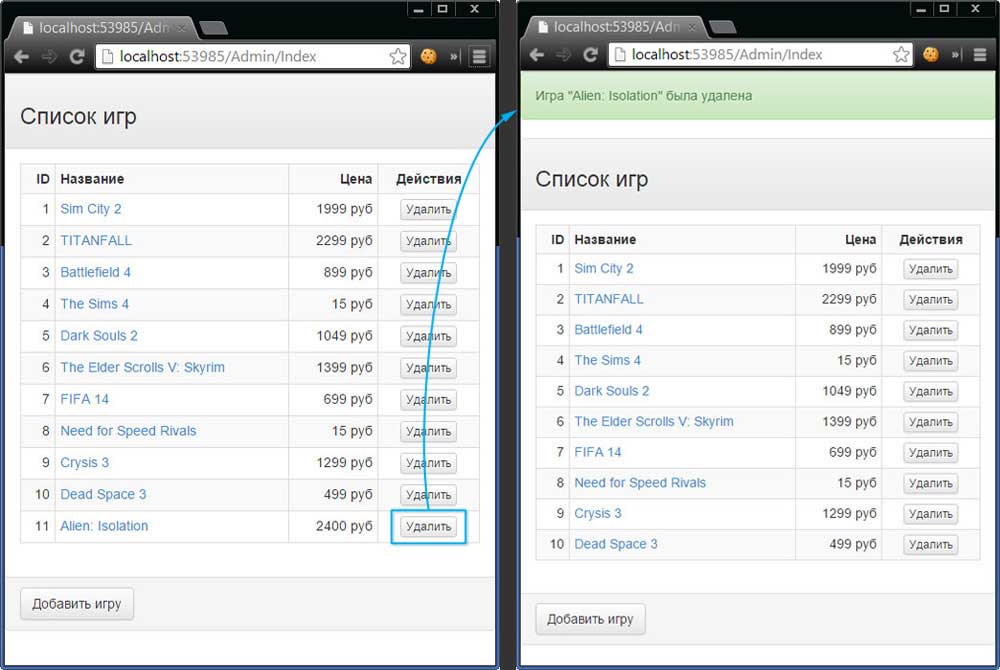
Task: Focus the address bar in left window
Action: [252, 56]
